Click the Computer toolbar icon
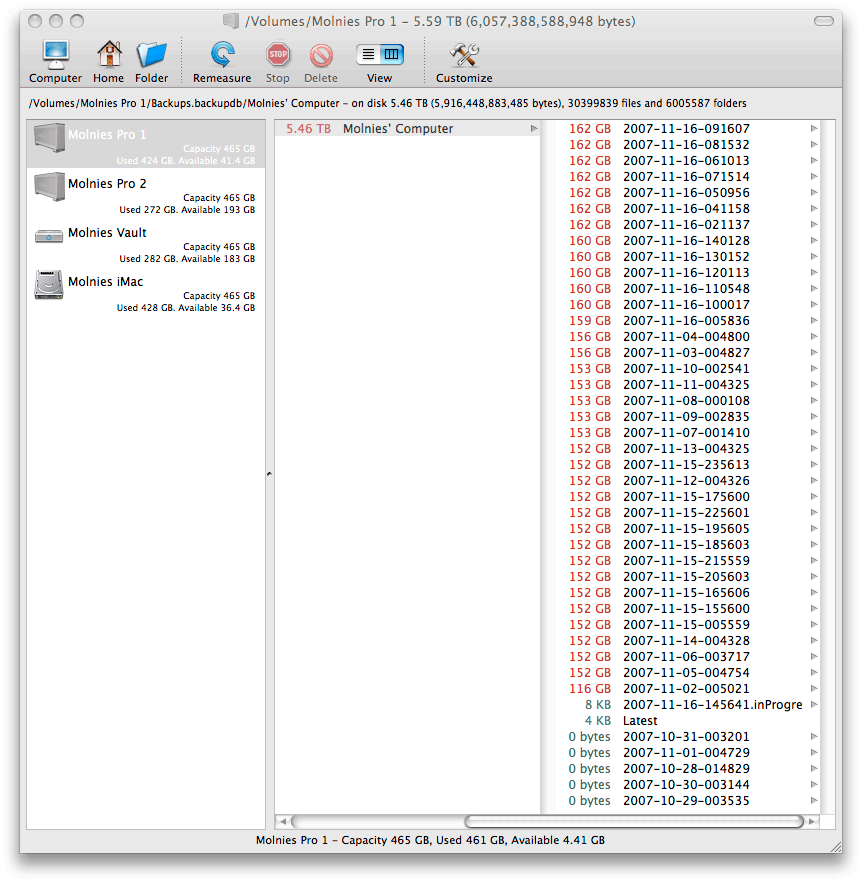The width and height of the screenshot is (862, 883). (x=55, y=55)
